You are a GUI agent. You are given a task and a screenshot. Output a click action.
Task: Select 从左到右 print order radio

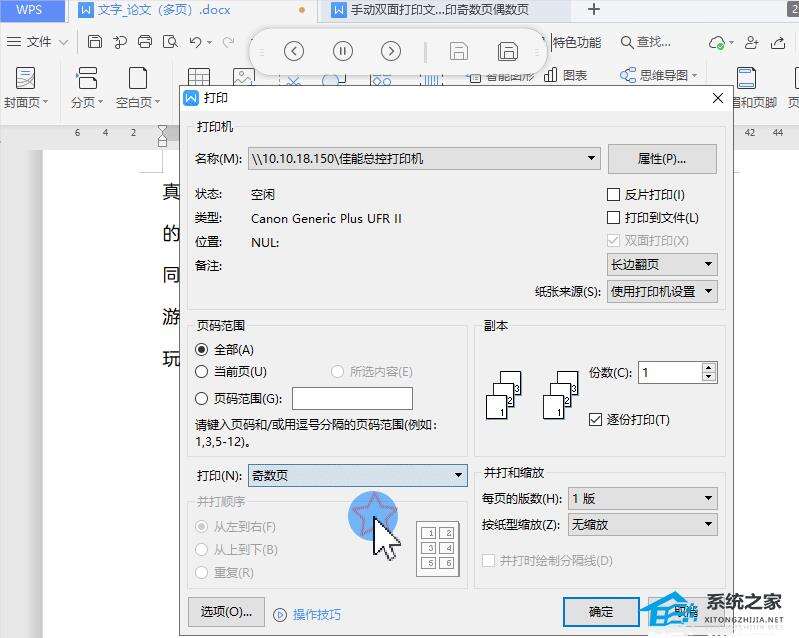(x=202, y=526)
